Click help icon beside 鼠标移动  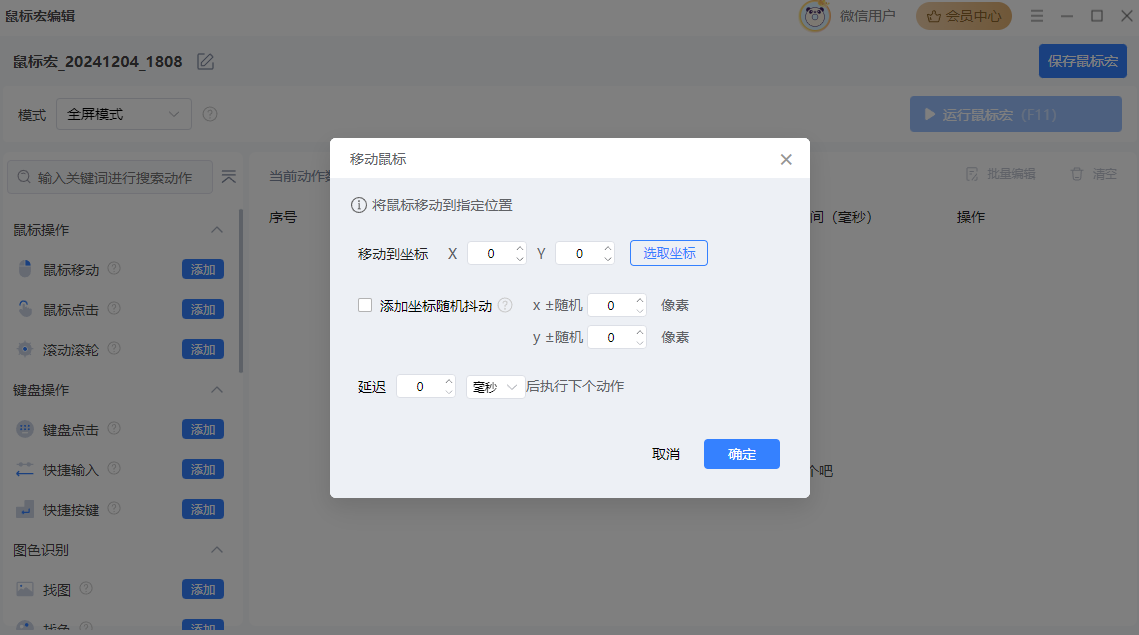(x=114, y=268)
